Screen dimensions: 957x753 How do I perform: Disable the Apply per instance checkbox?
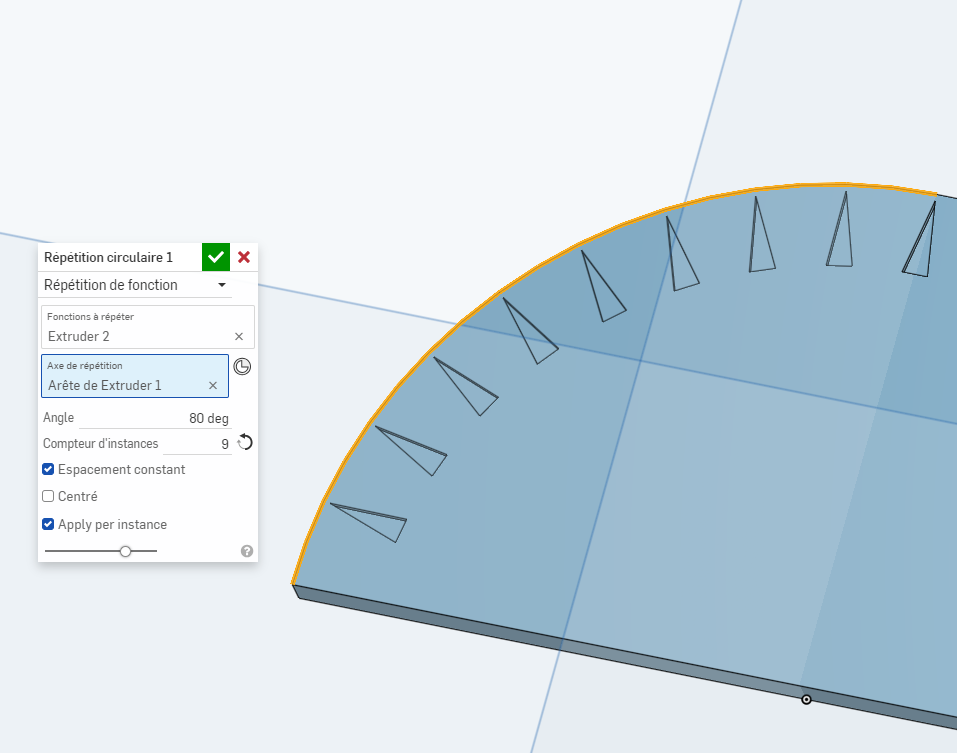click(x=48, y=524)
